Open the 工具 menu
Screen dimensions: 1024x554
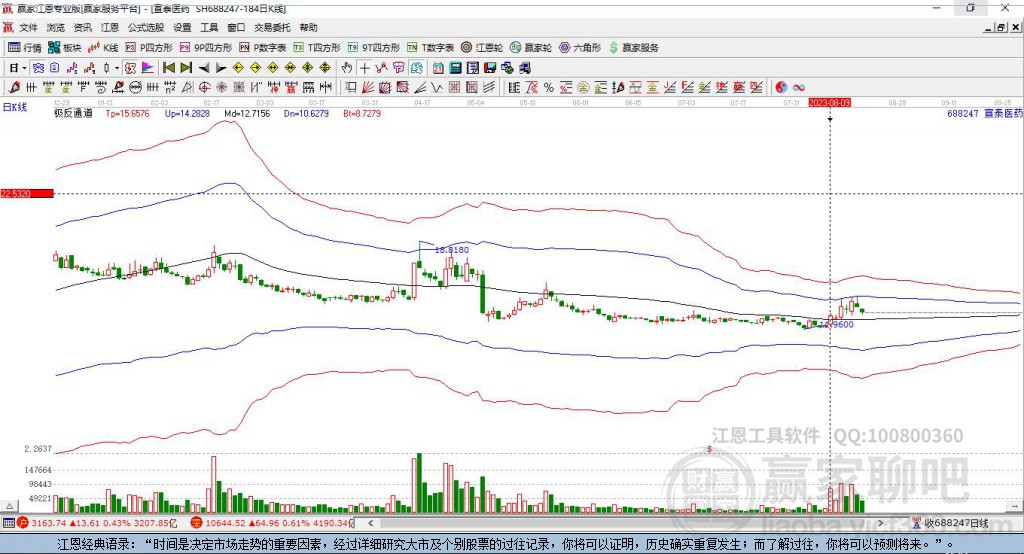click(209, 27)
